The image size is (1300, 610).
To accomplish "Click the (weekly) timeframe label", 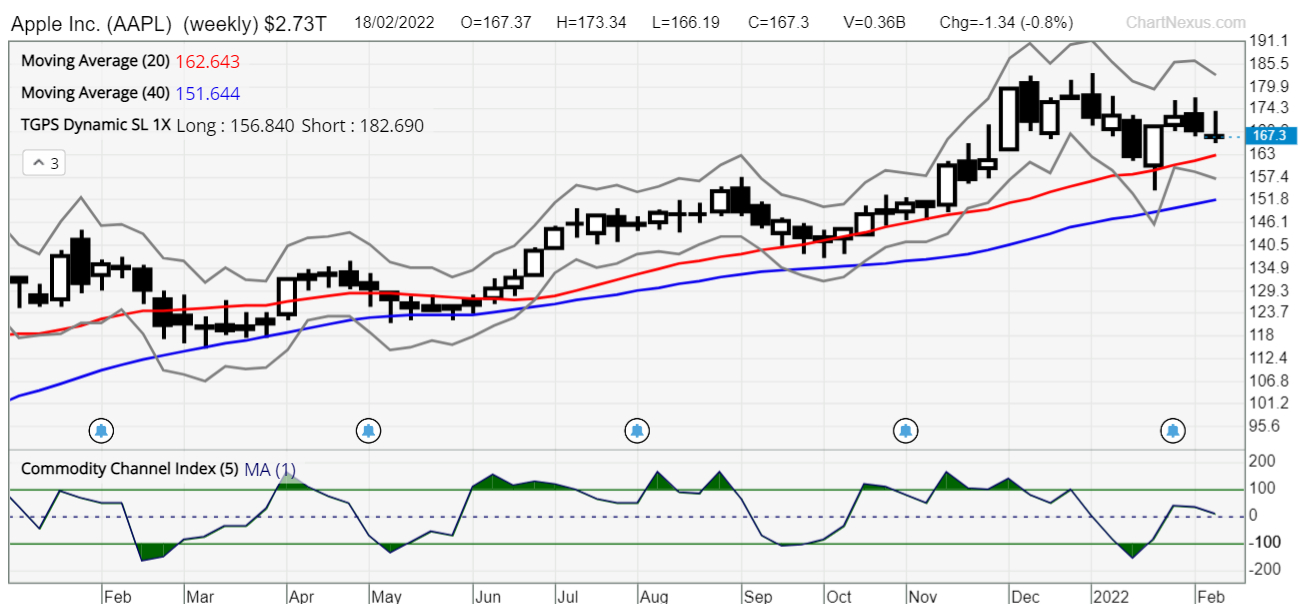I will tap(221, 22).
